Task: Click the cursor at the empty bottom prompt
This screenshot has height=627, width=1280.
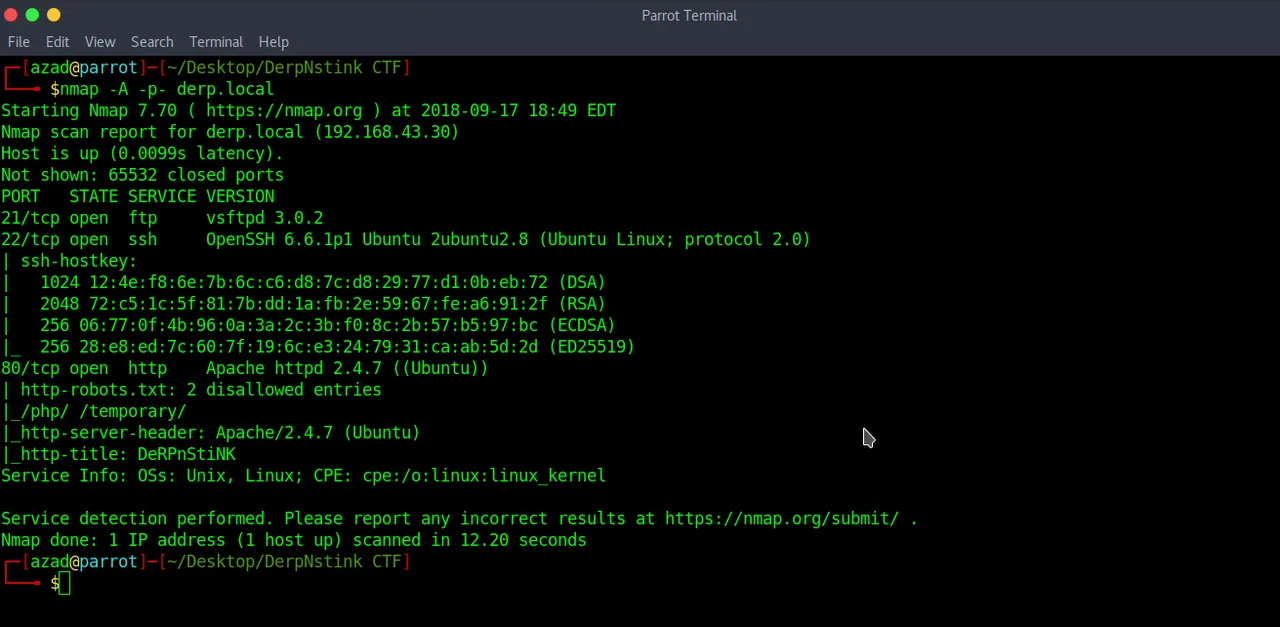Action: click(65, 583)
